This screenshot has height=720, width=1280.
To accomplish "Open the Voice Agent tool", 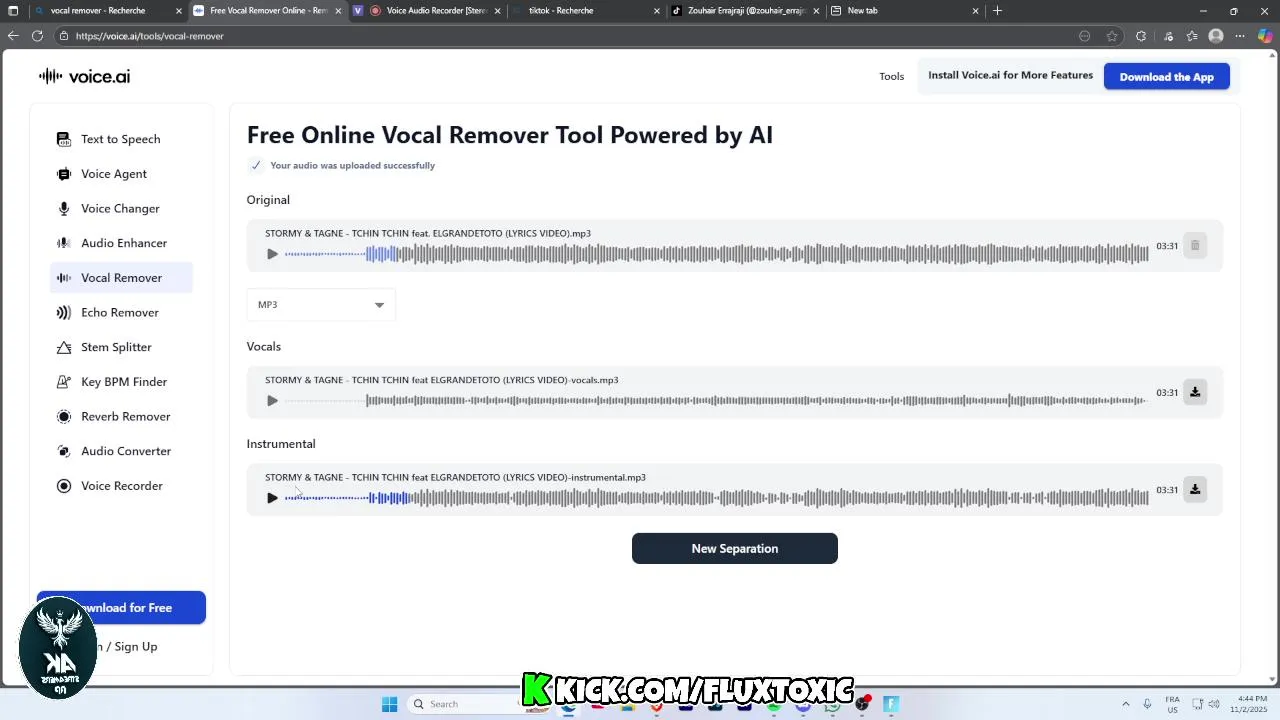I will (x=120, y=174).
